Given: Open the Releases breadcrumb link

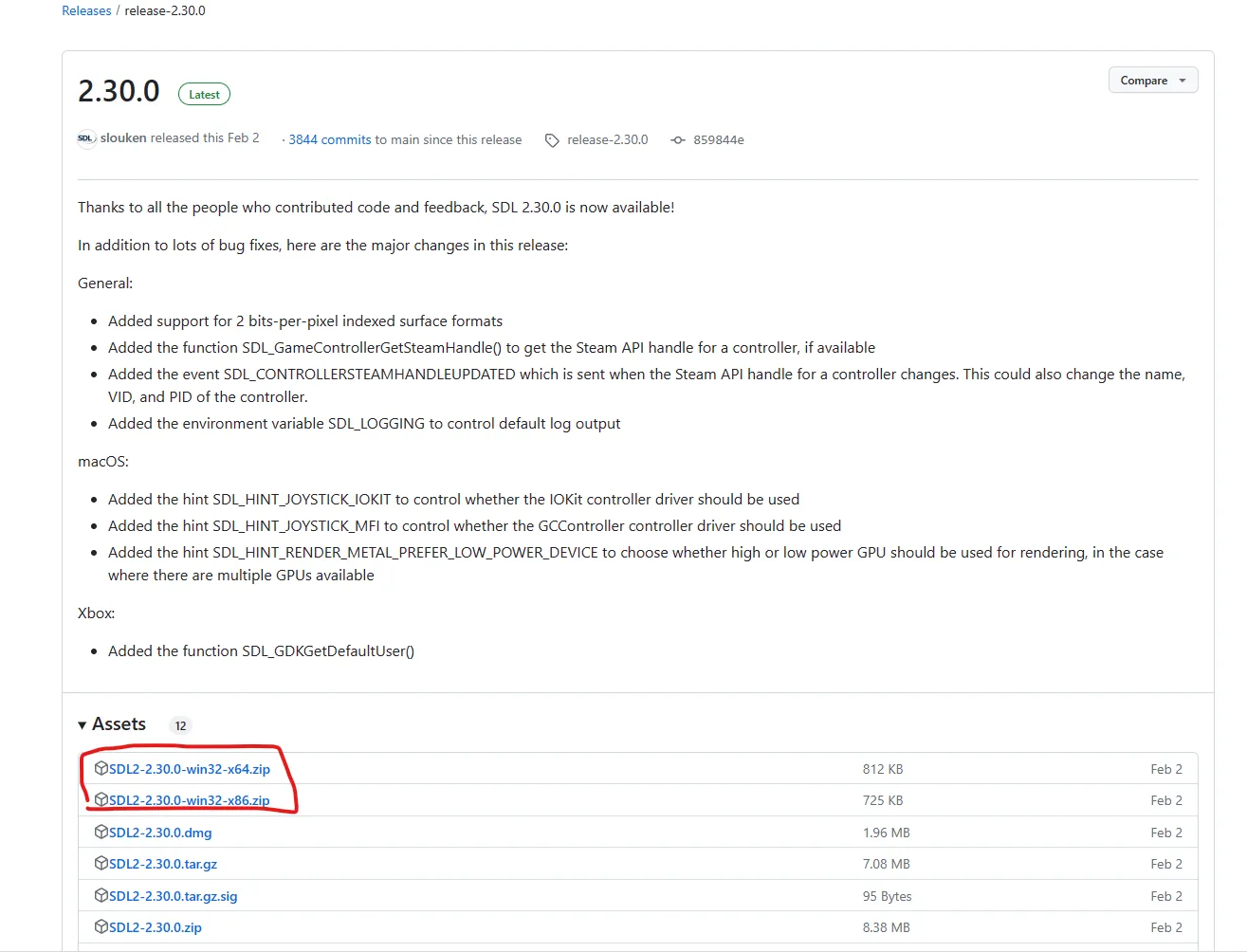Looking at the screenshot, I should click(86, 11).
